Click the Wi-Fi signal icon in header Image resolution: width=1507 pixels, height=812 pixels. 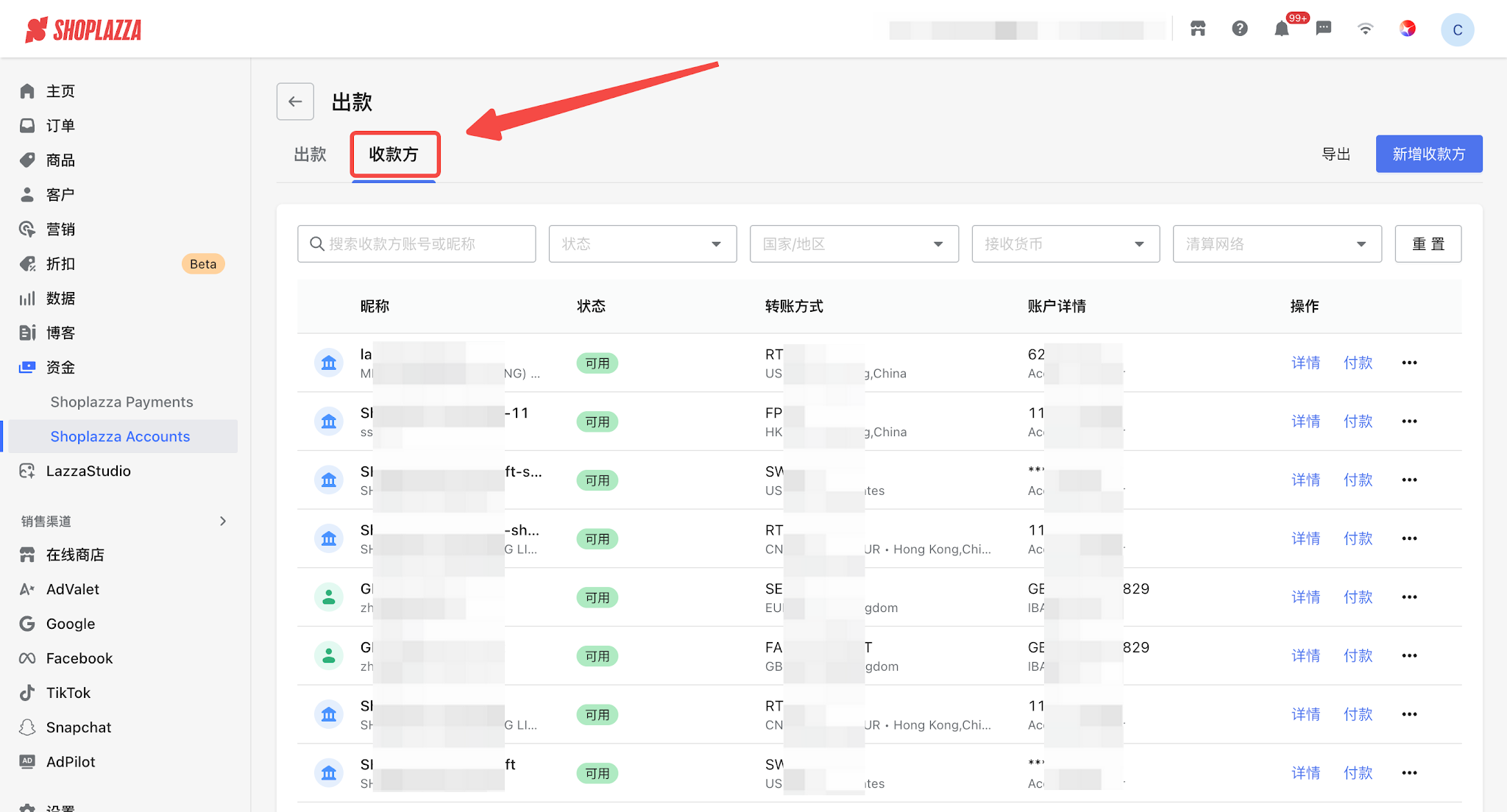tap(1366, 29)
